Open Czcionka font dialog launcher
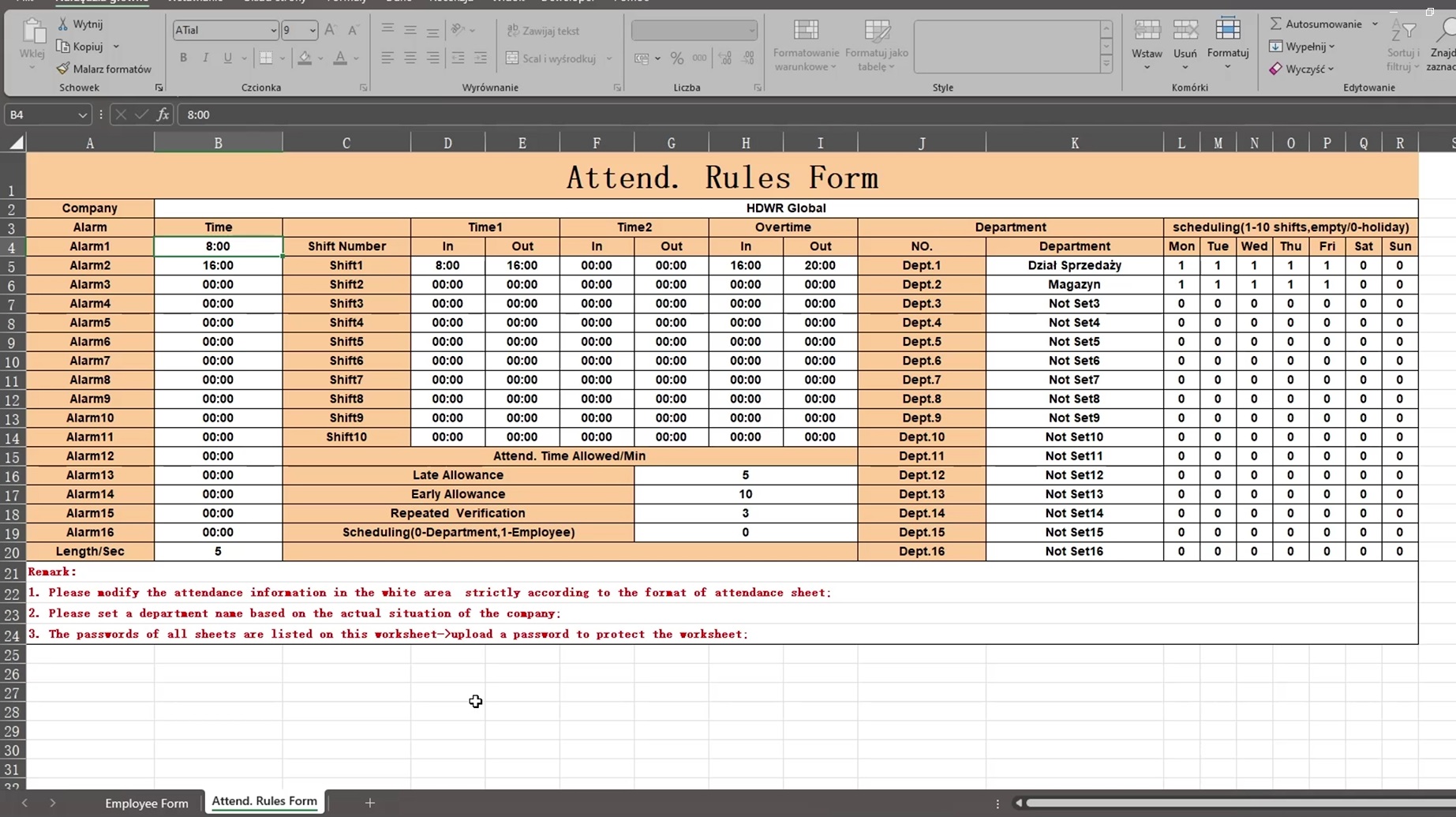1456x817 pixels. click(363, 88)
